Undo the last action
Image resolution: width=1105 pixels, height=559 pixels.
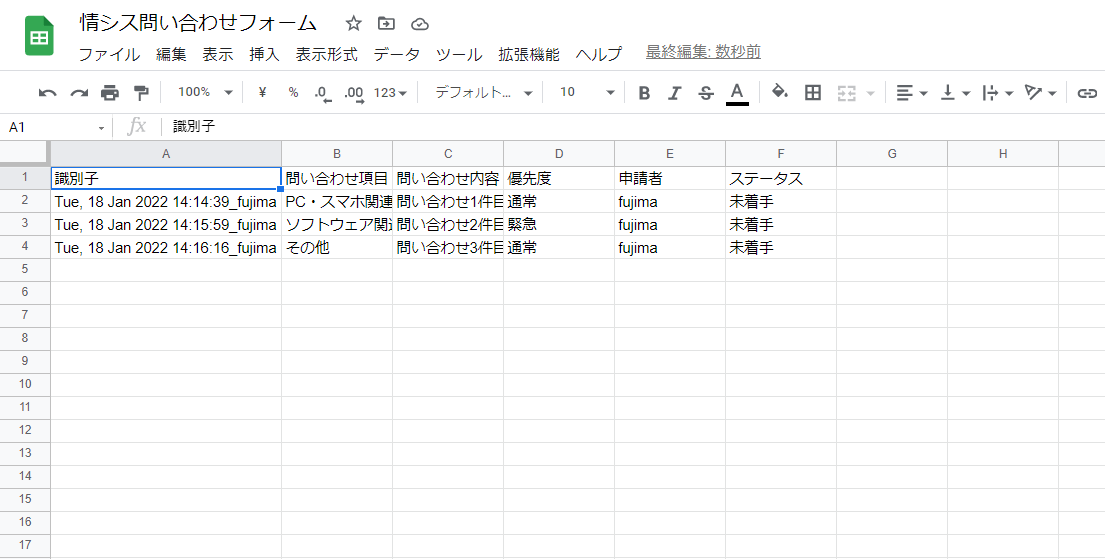tap(47, 92)
